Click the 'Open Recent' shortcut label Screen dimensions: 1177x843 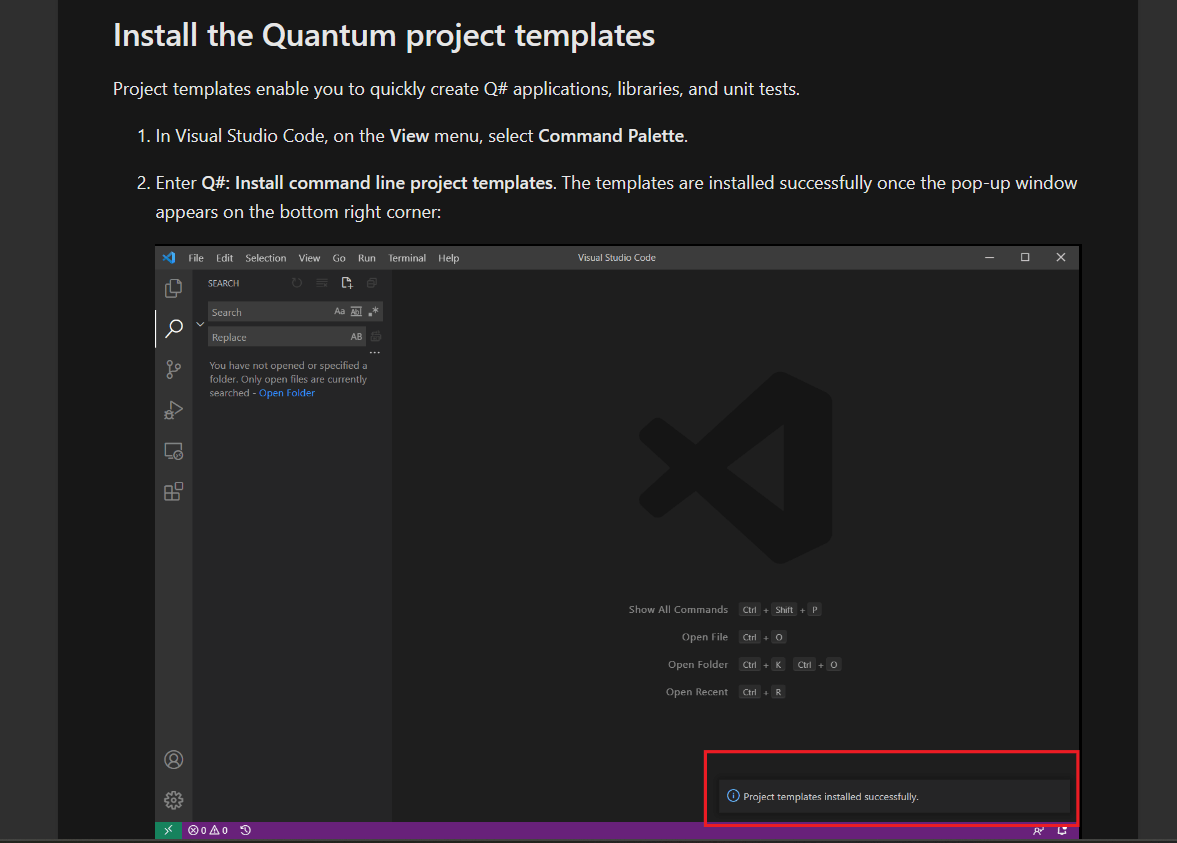coord(697,692)
